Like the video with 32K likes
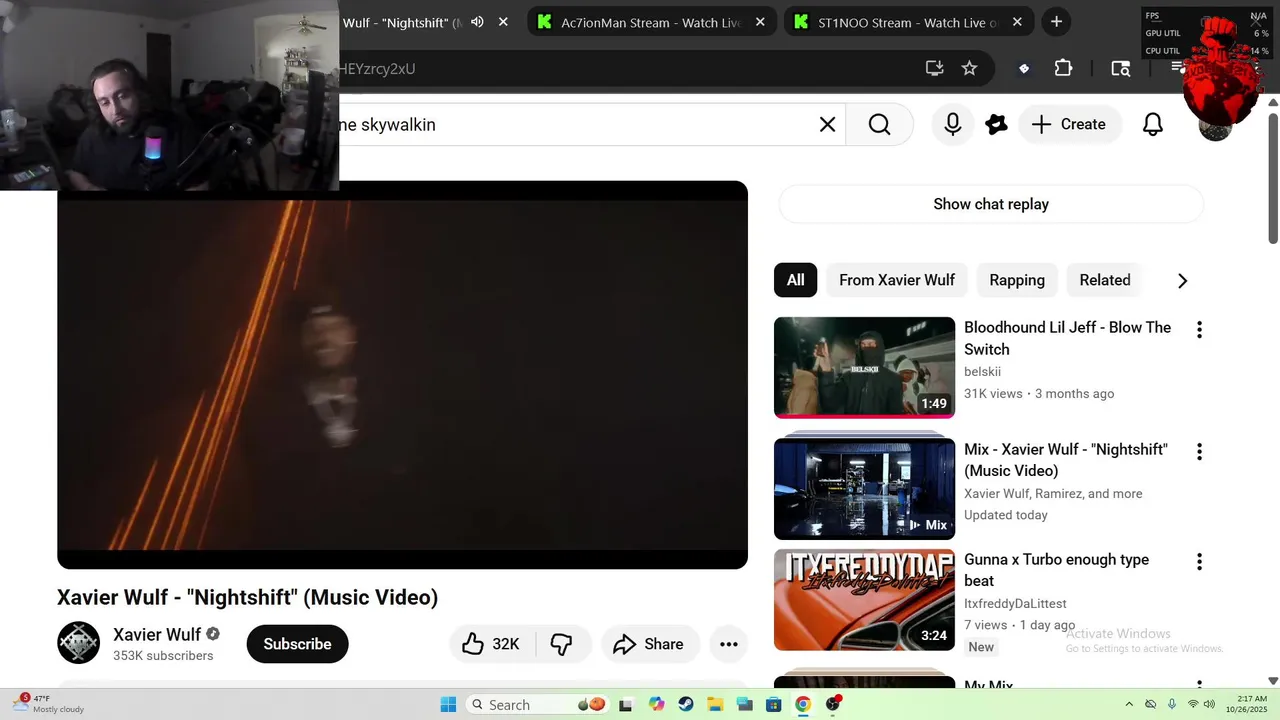1280x720 pixels. [x=492, y=644]
